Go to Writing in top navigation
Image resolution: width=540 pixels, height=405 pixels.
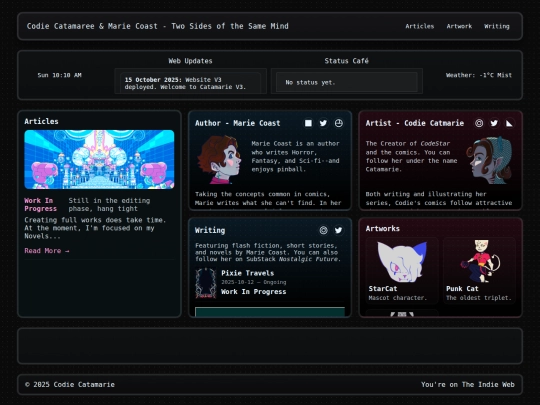[497, 26]
